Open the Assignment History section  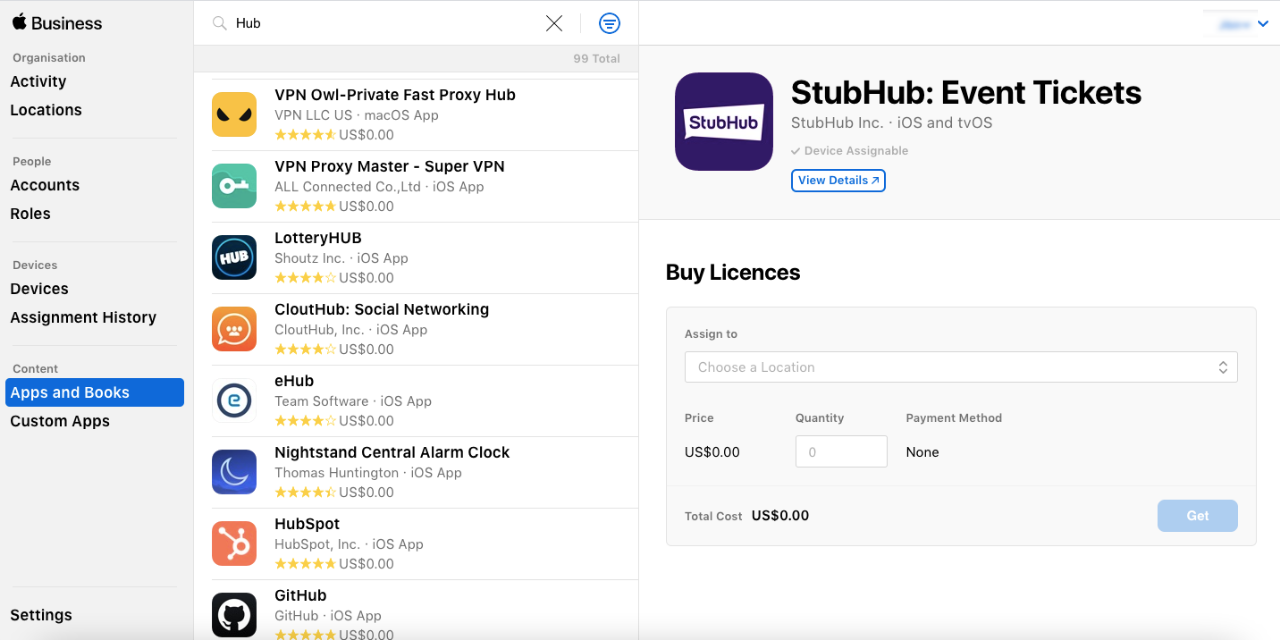pyautogui.click(x=83, y=317)
